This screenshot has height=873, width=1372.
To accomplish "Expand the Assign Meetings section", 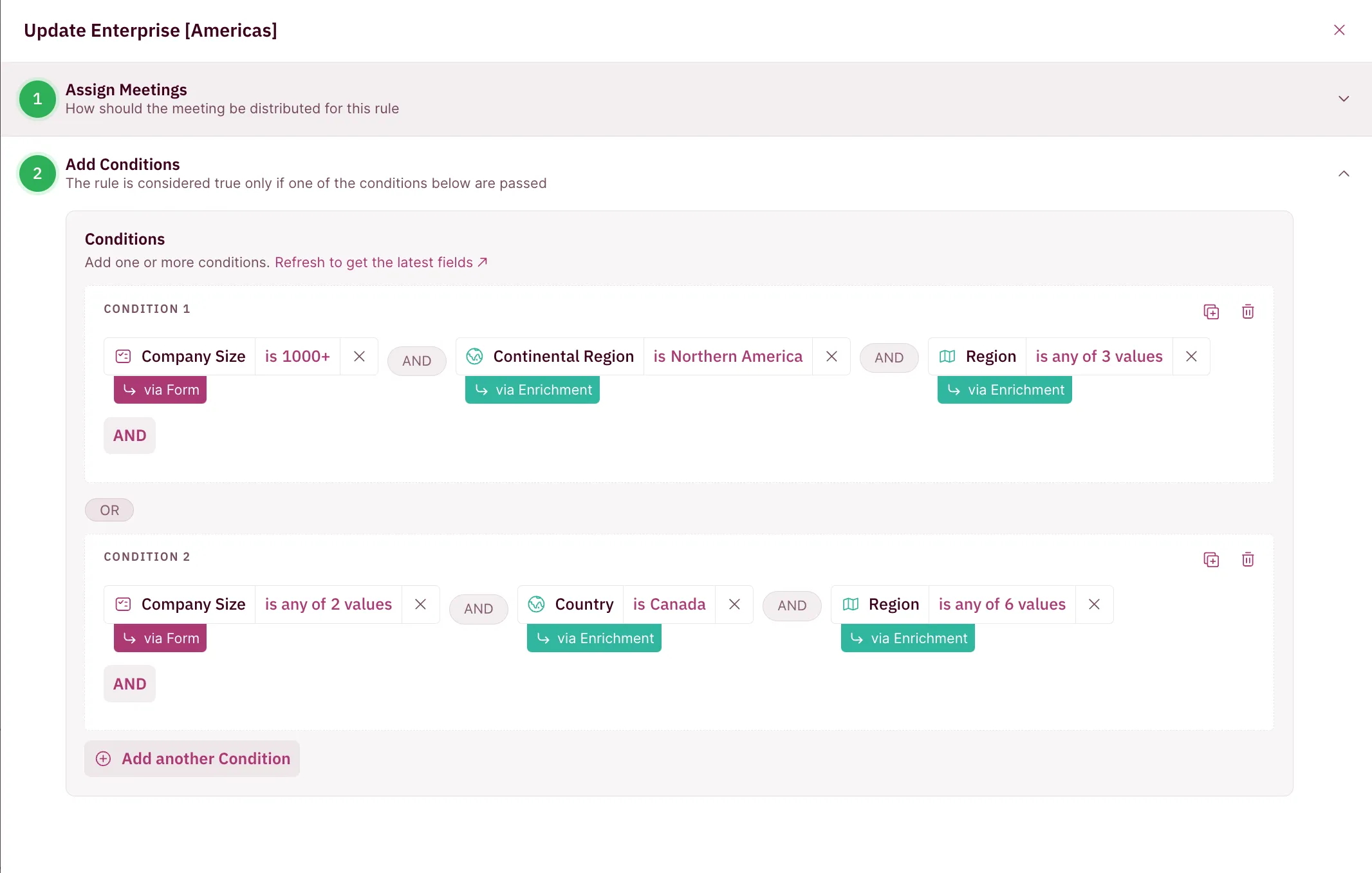I will 1344,99.
